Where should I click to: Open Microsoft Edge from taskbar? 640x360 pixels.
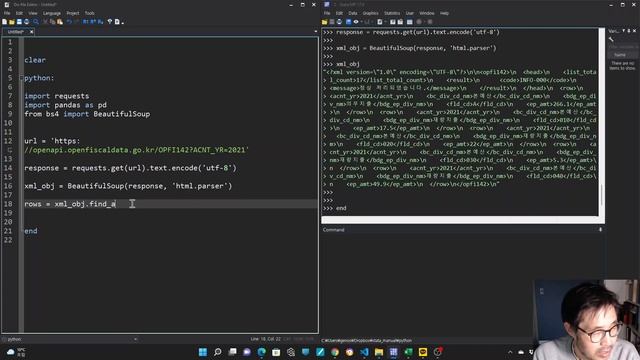click(262, 352)
